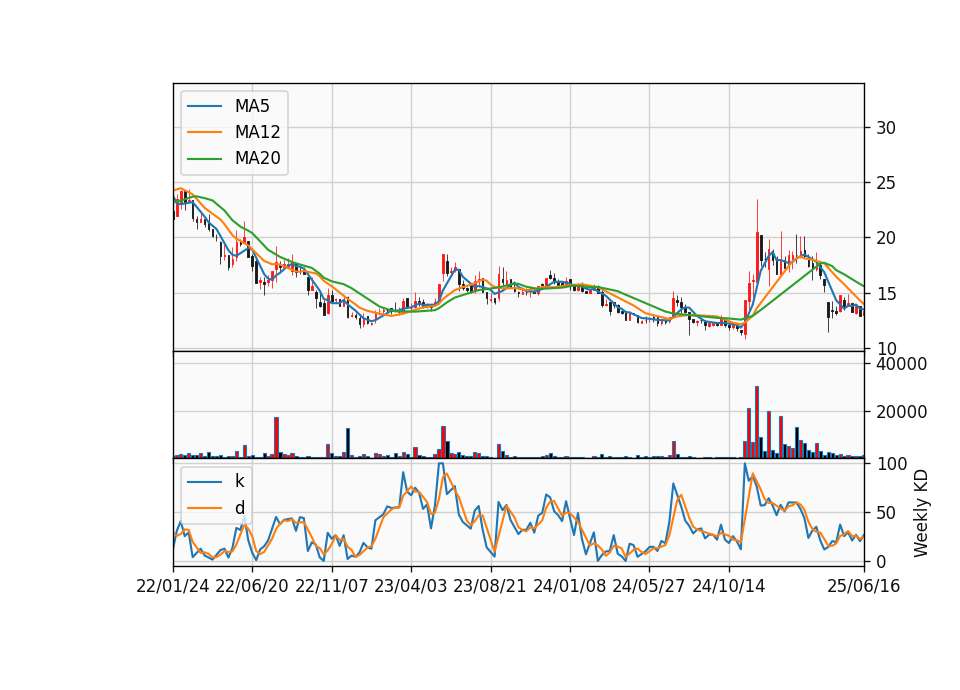The width and height of the screenshot is (960, 690).
Task: Click the k legend label in KD panel
Action: coord(239,481)
